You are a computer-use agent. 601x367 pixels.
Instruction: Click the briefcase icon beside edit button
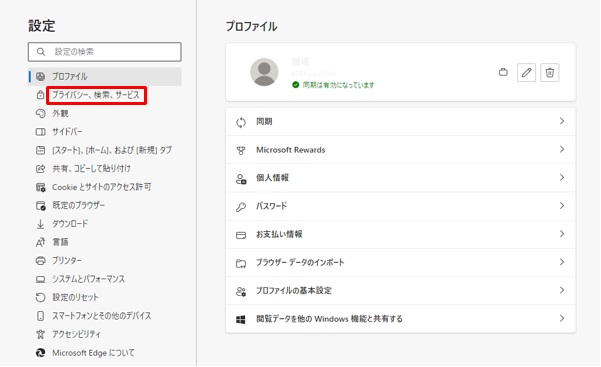[503, 72]
